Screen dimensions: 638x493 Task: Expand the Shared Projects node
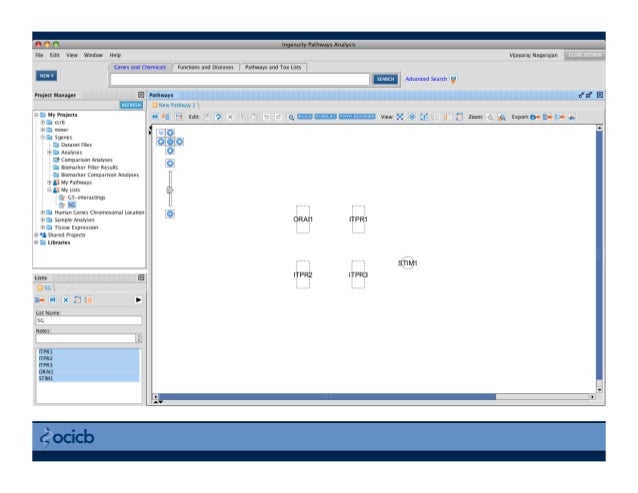click(36, 235)
